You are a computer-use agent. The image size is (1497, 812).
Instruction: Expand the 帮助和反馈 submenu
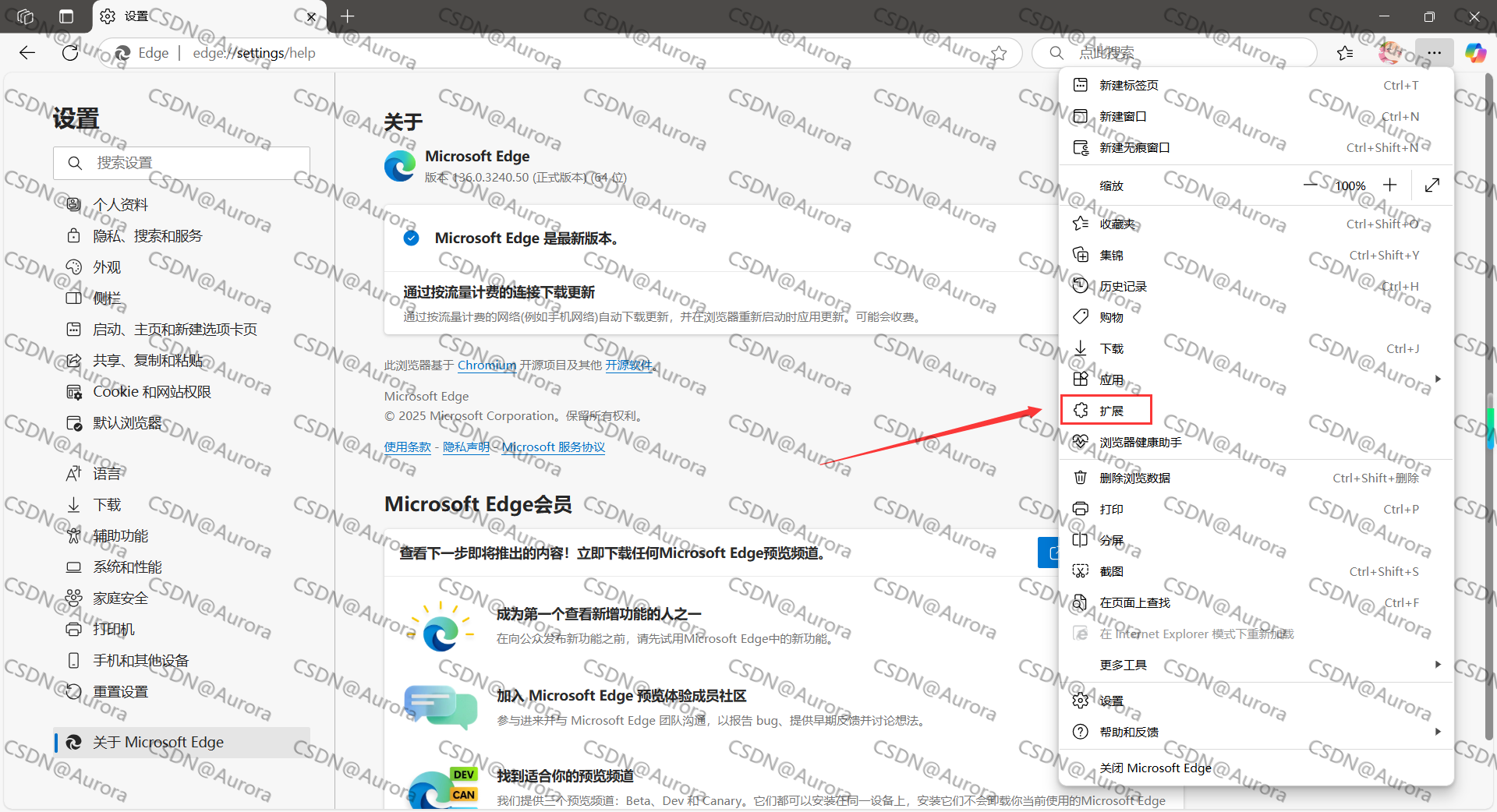pyautogui.click(x=1256, y=732)
